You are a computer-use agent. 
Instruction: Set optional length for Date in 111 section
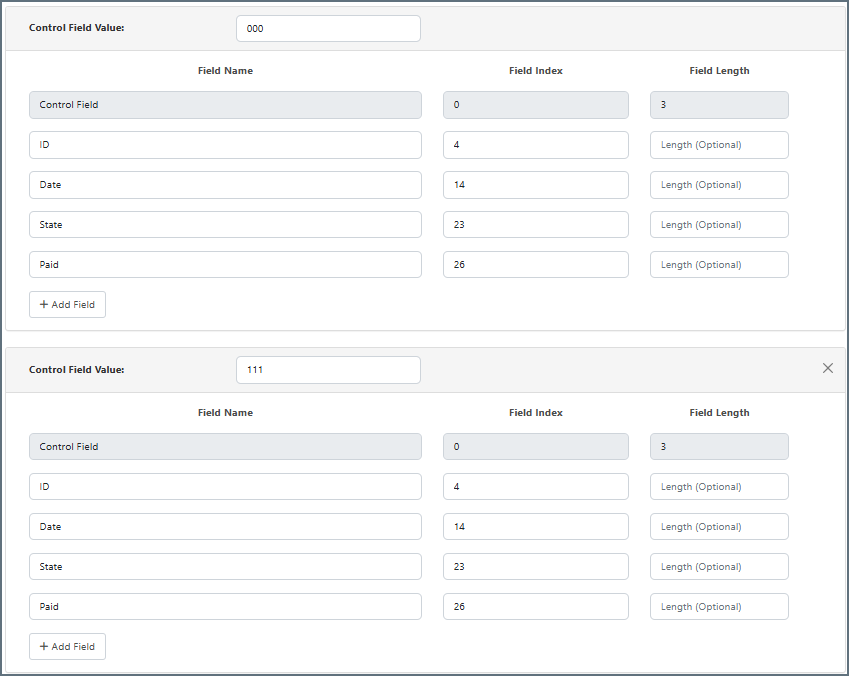(x=719, y=527)
